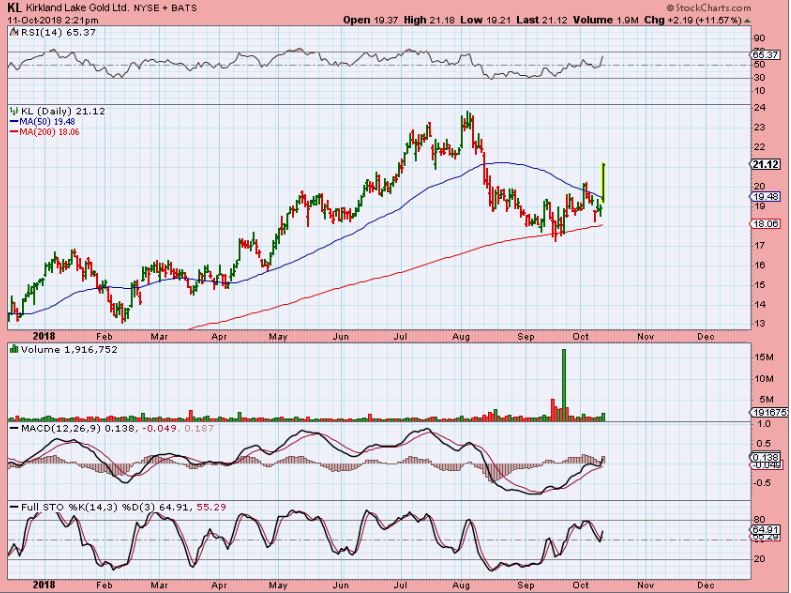Click the May label under the price panel
The height and width of the screenshot is (593, 791).
click(277, 336)
